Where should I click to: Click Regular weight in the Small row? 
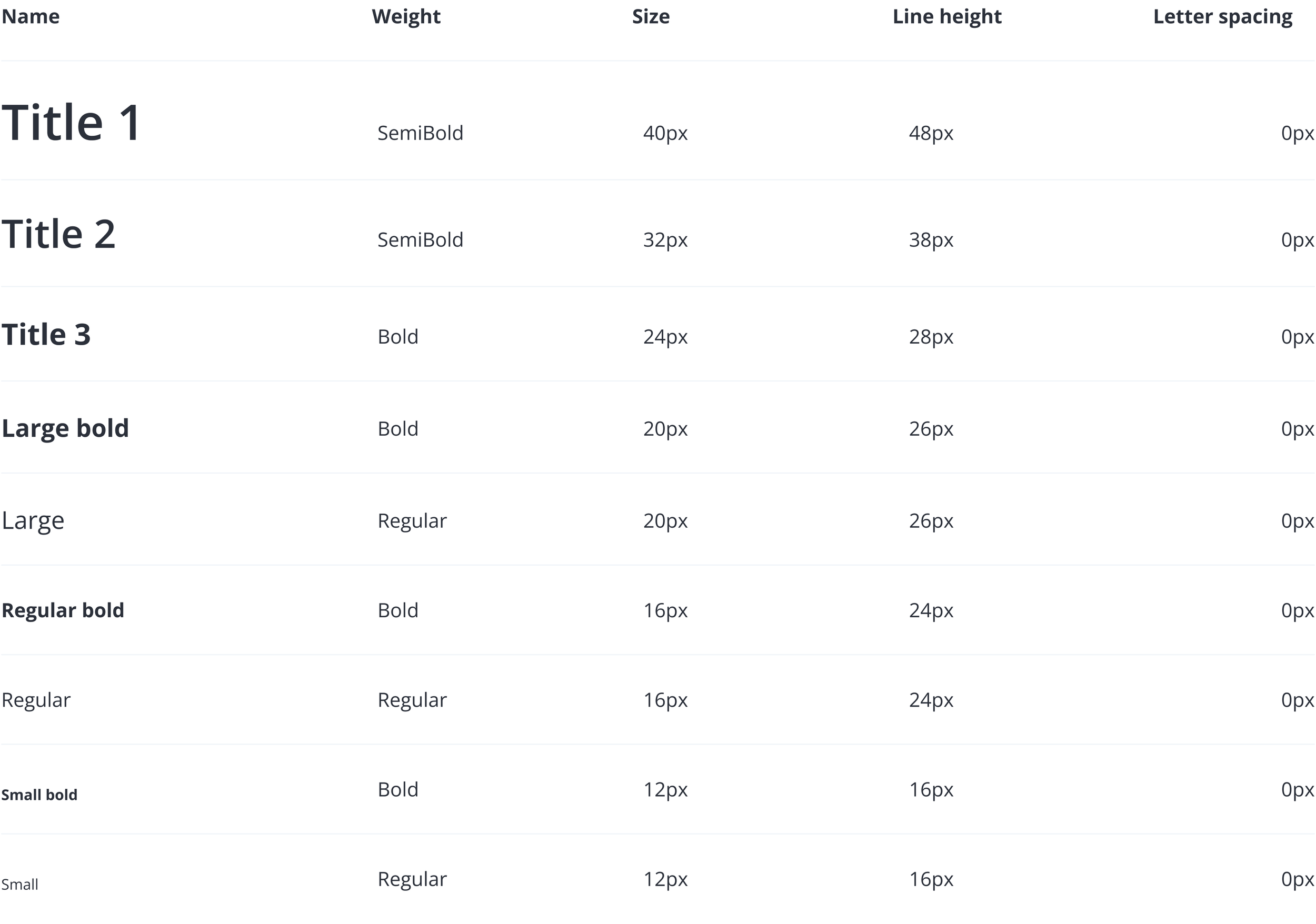point(412,879)
